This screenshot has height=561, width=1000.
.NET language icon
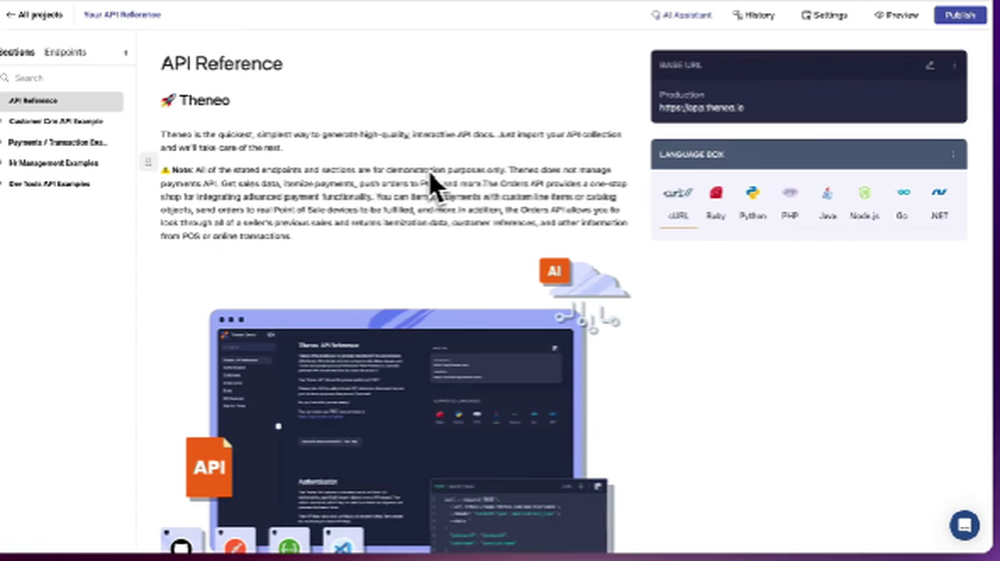(x=939, y=192)
